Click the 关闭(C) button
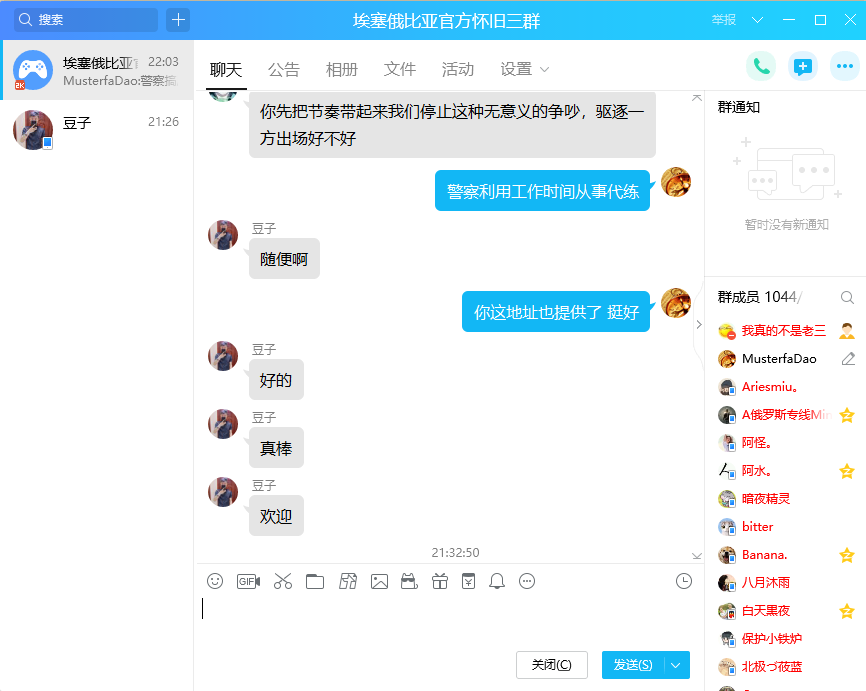Screen dimensions: 866x691 [x=552, y=665]
